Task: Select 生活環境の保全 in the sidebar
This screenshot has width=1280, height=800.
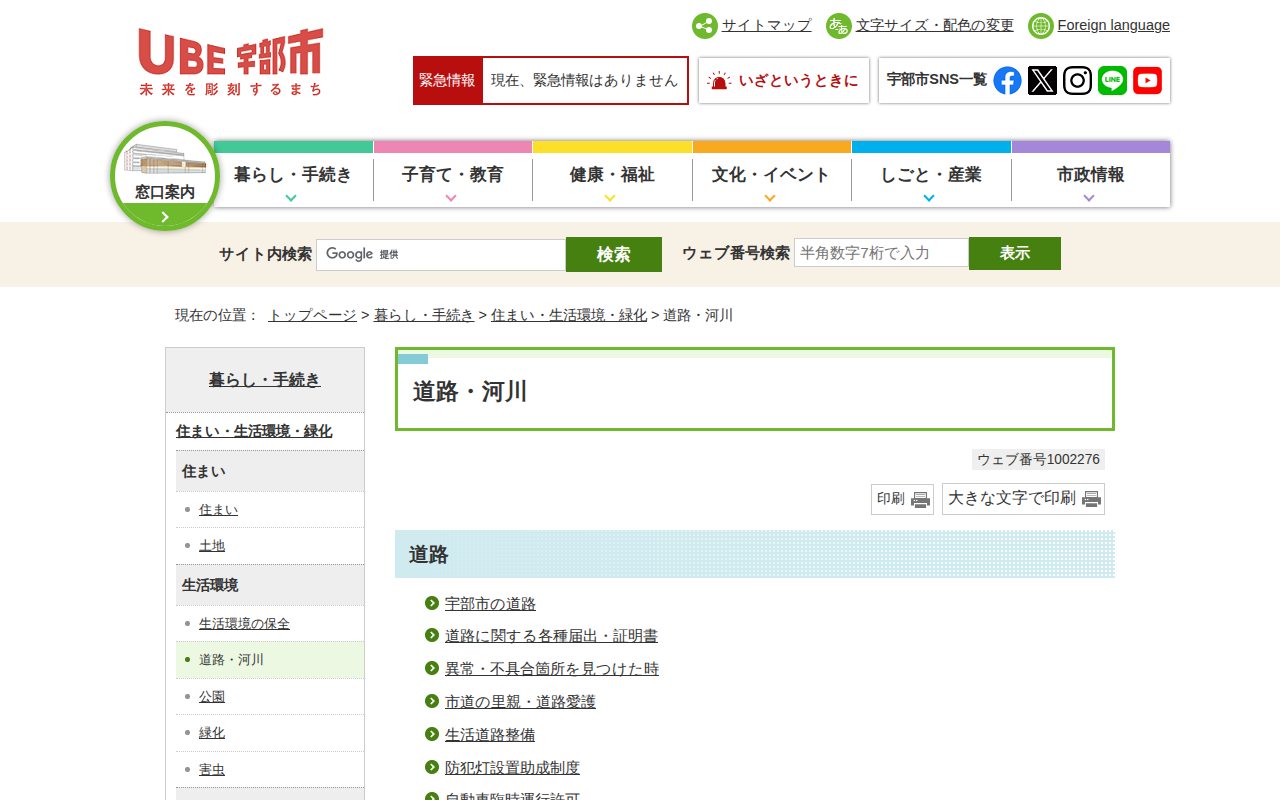Action: point(244,624)
